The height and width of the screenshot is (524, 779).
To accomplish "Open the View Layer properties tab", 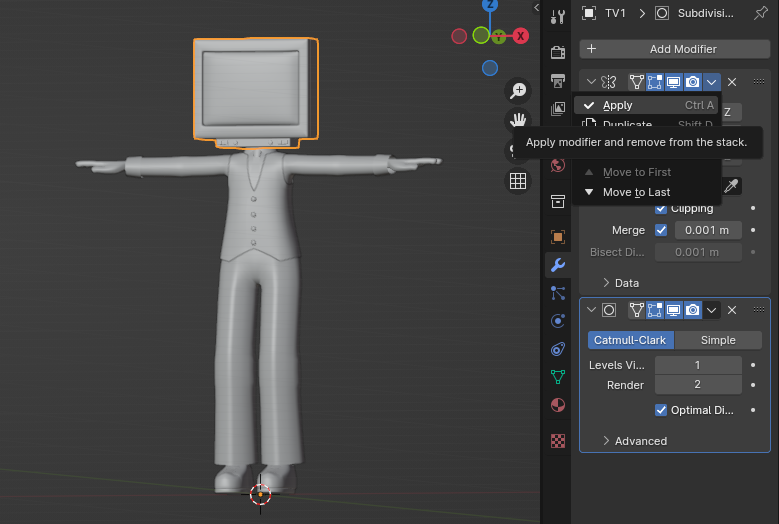I will (x=557, y=108).
